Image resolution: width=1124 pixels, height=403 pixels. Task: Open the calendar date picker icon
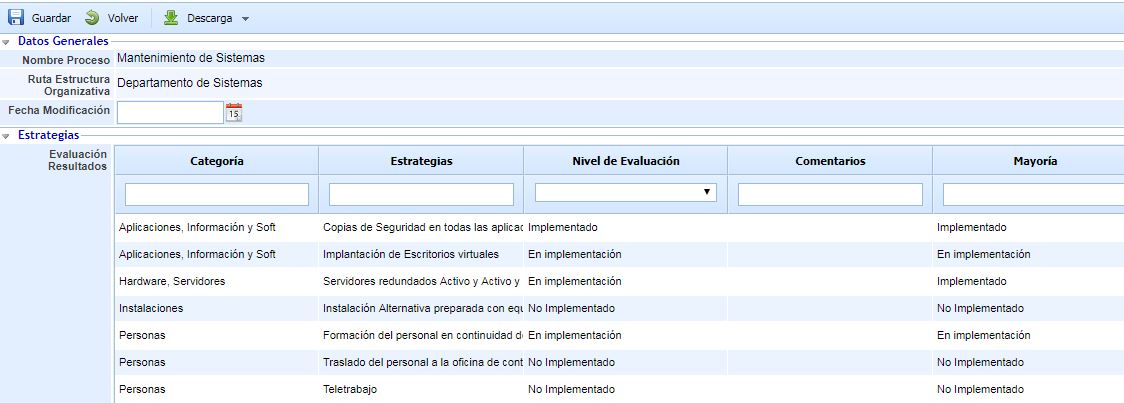click(234, 112)
